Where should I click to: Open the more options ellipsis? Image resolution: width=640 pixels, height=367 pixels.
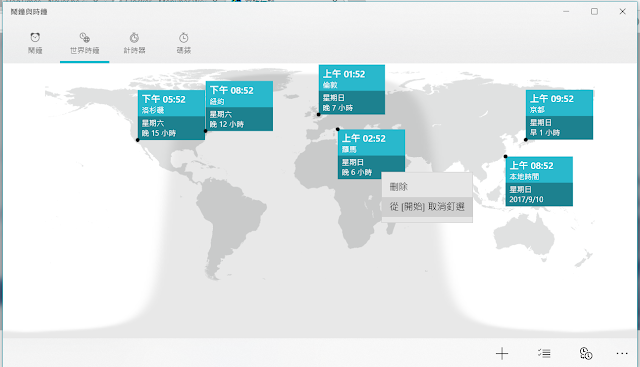(622, 354)
